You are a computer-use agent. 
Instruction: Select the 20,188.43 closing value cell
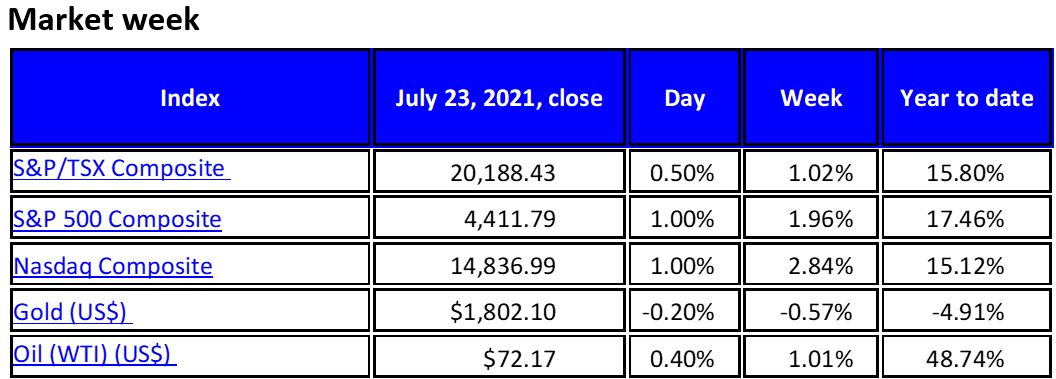[498, 172]
